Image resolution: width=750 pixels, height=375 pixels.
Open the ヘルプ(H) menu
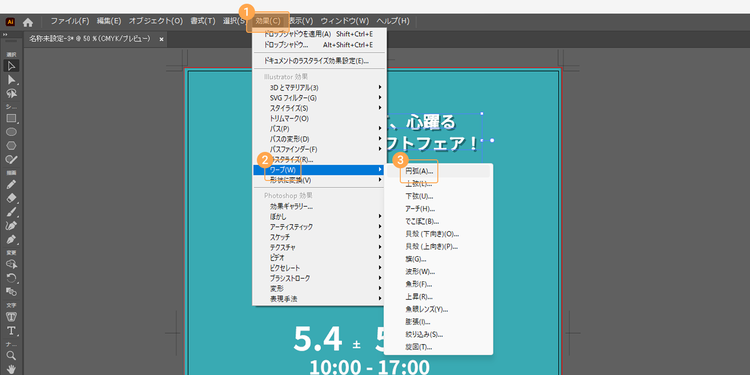pos(393,21)
